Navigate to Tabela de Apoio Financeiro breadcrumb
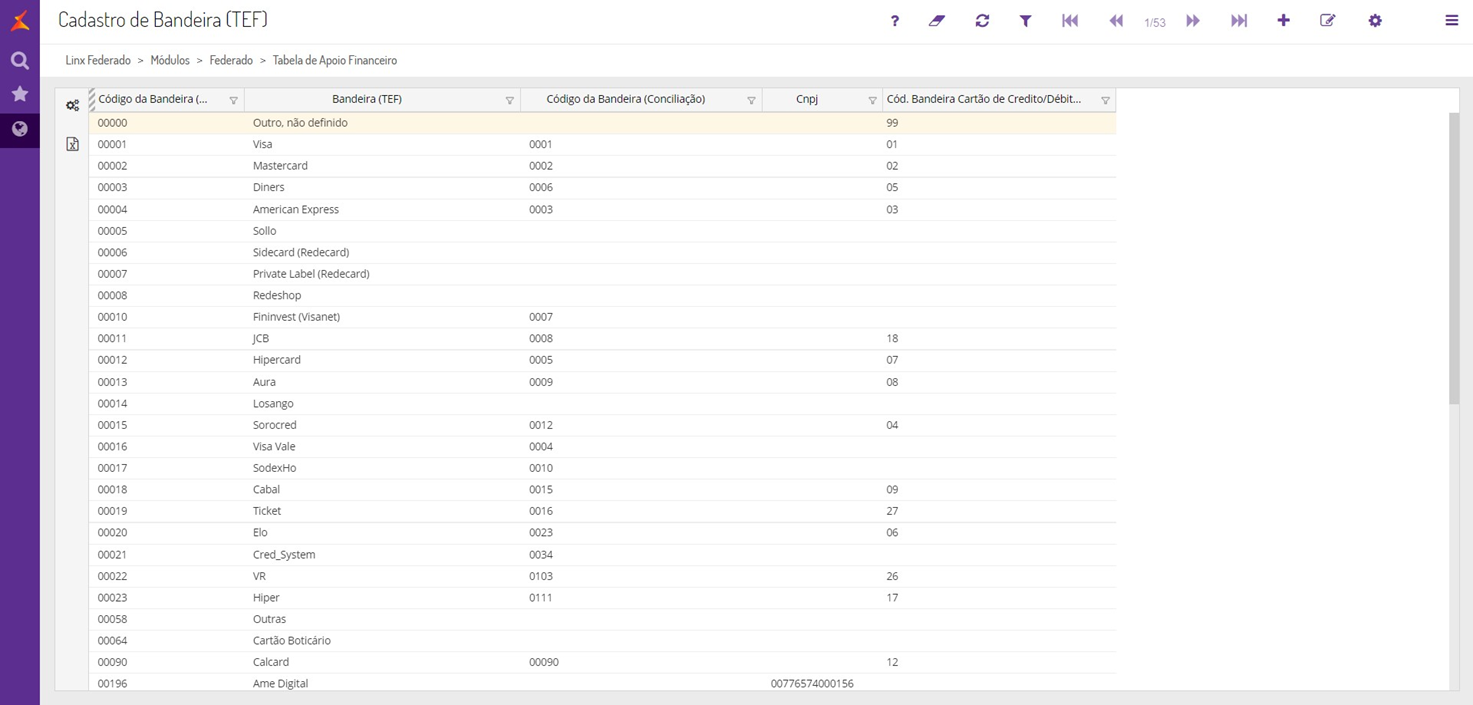Viewport: 1473px width, 705px height. click(335, 60)
